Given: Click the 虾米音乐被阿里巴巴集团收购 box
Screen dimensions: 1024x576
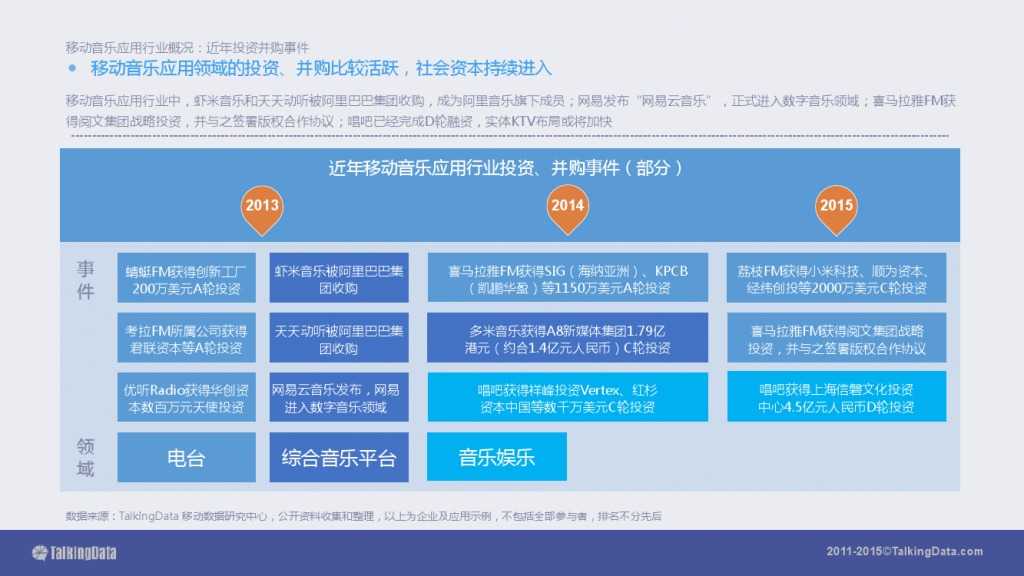Looking at the screenshot, I should pos(340,278).
